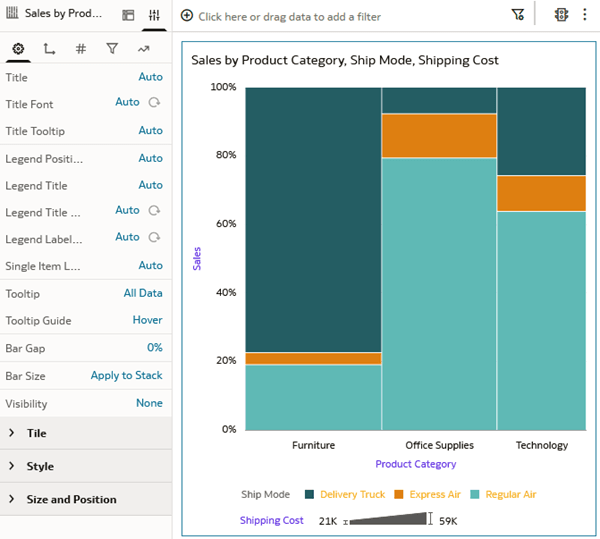Screen dimensions: 600x539
Task: Click the add filter plus icon
Action: (x=187, y=16)
